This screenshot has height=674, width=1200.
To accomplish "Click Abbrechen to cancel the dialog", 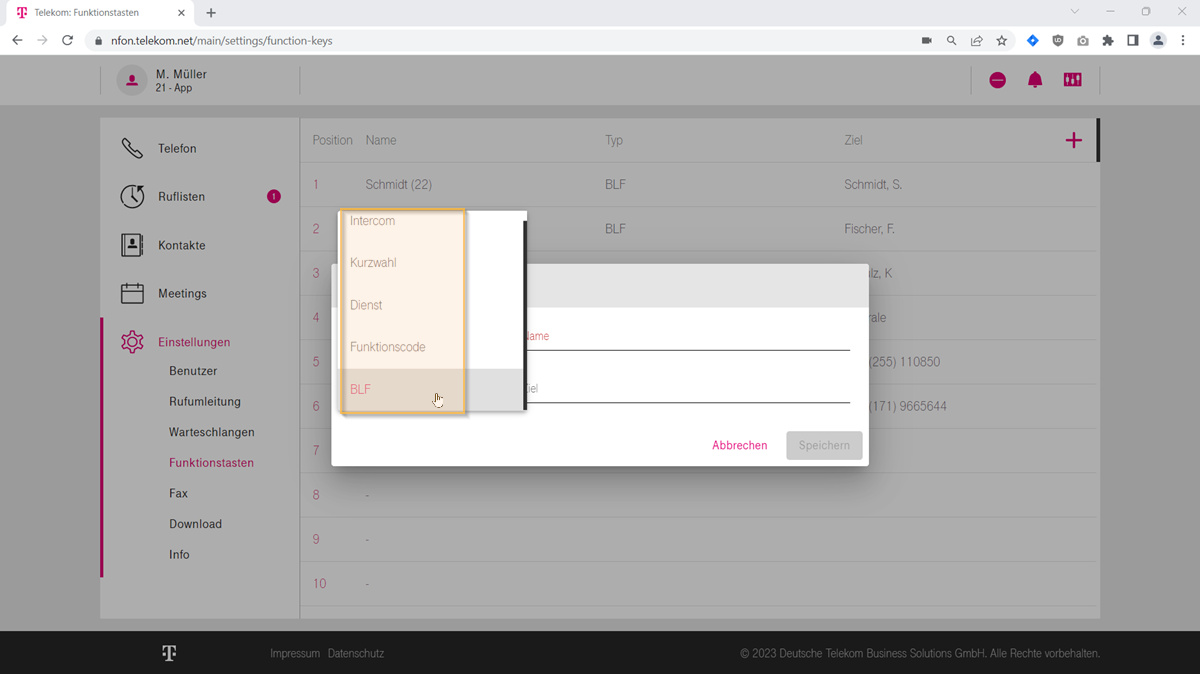I will (x=739, y=446).
